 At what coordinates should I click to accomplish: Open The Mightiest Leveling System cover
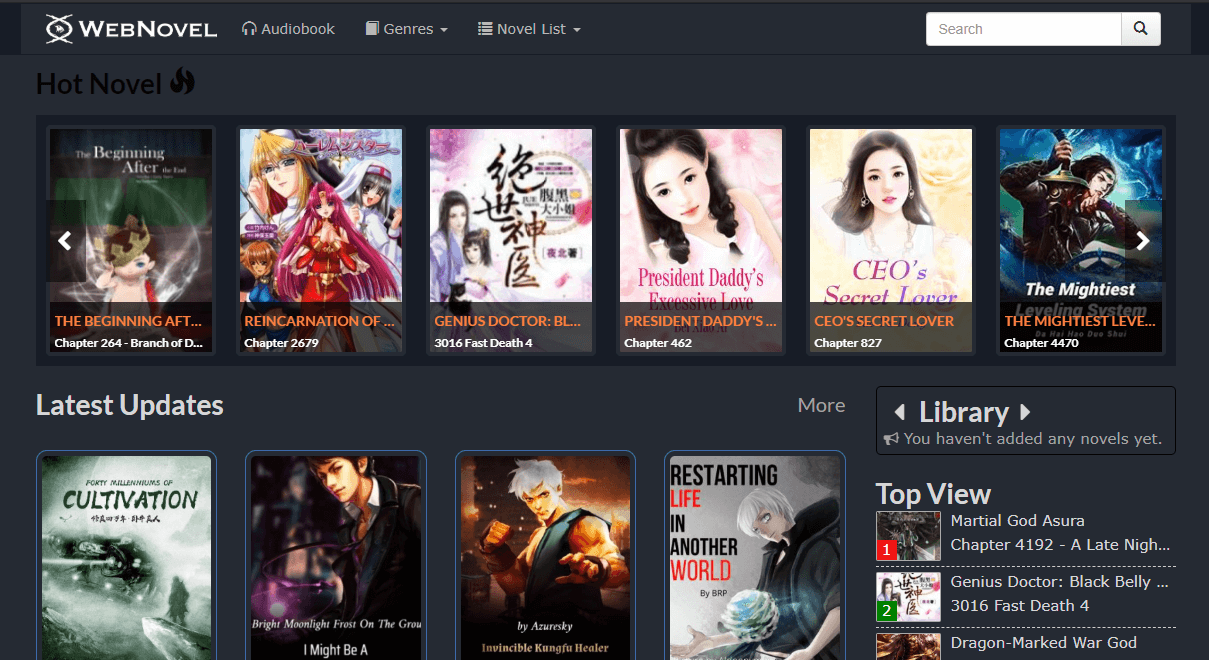[1081, 240]
